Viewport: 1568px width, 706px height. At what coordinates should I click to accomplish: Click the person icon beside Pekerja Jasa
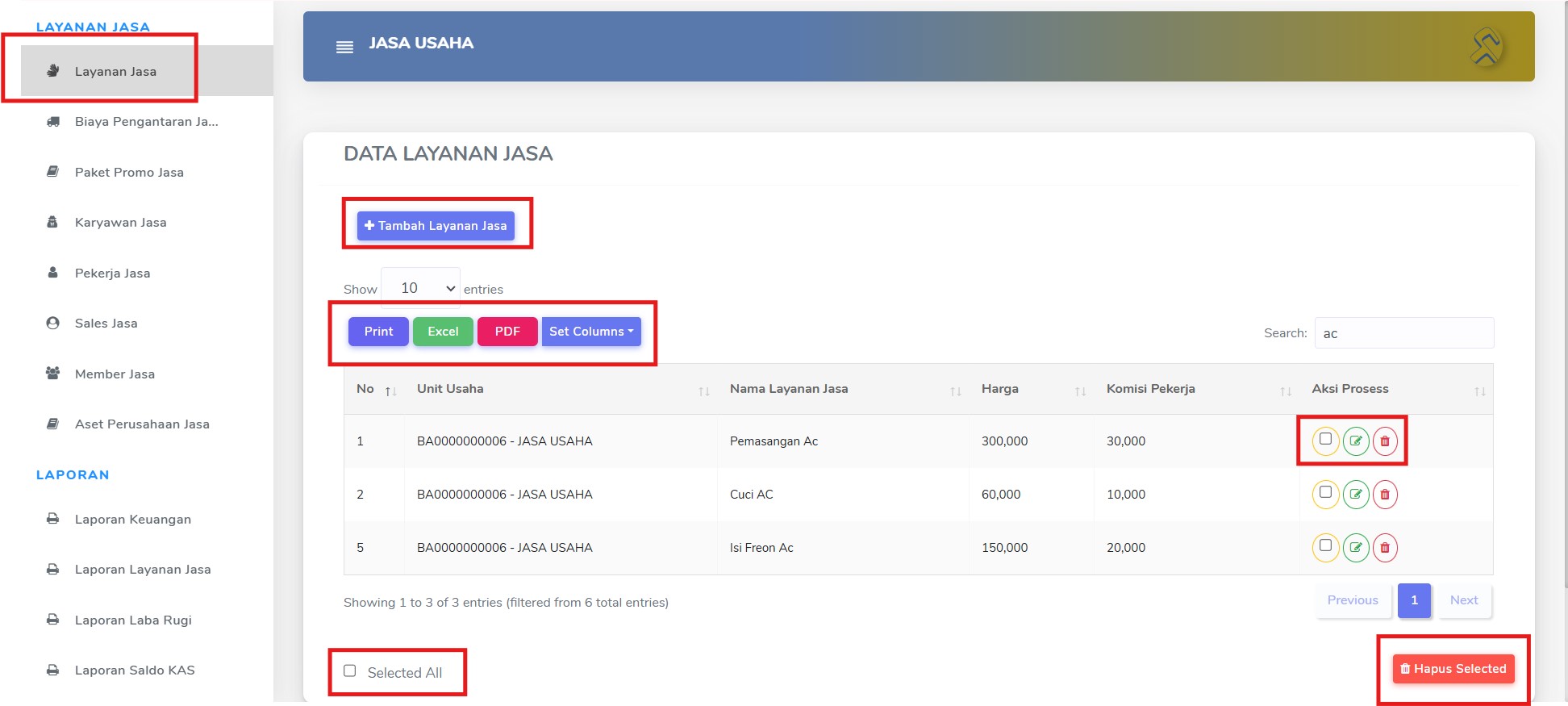point(52,273)
